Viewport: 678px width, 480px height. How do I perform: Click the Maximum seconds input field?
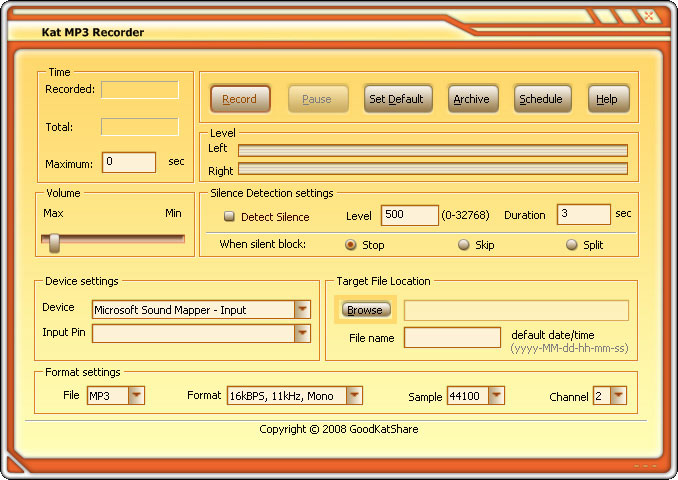point(129,162)
